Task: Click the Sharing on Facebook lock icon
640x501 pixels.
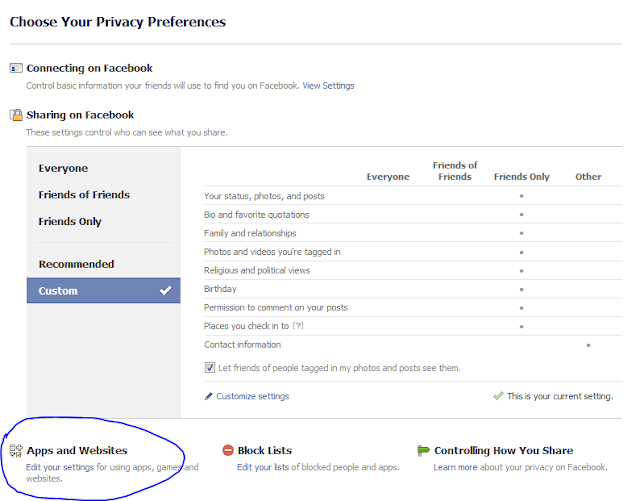Action: coord(15,115)
